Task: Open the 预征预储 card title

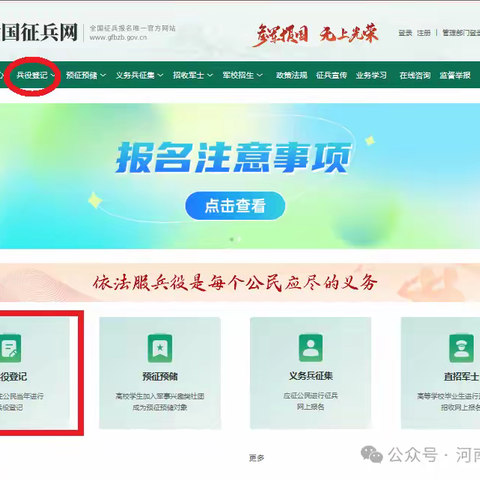Action: [160, 377]
